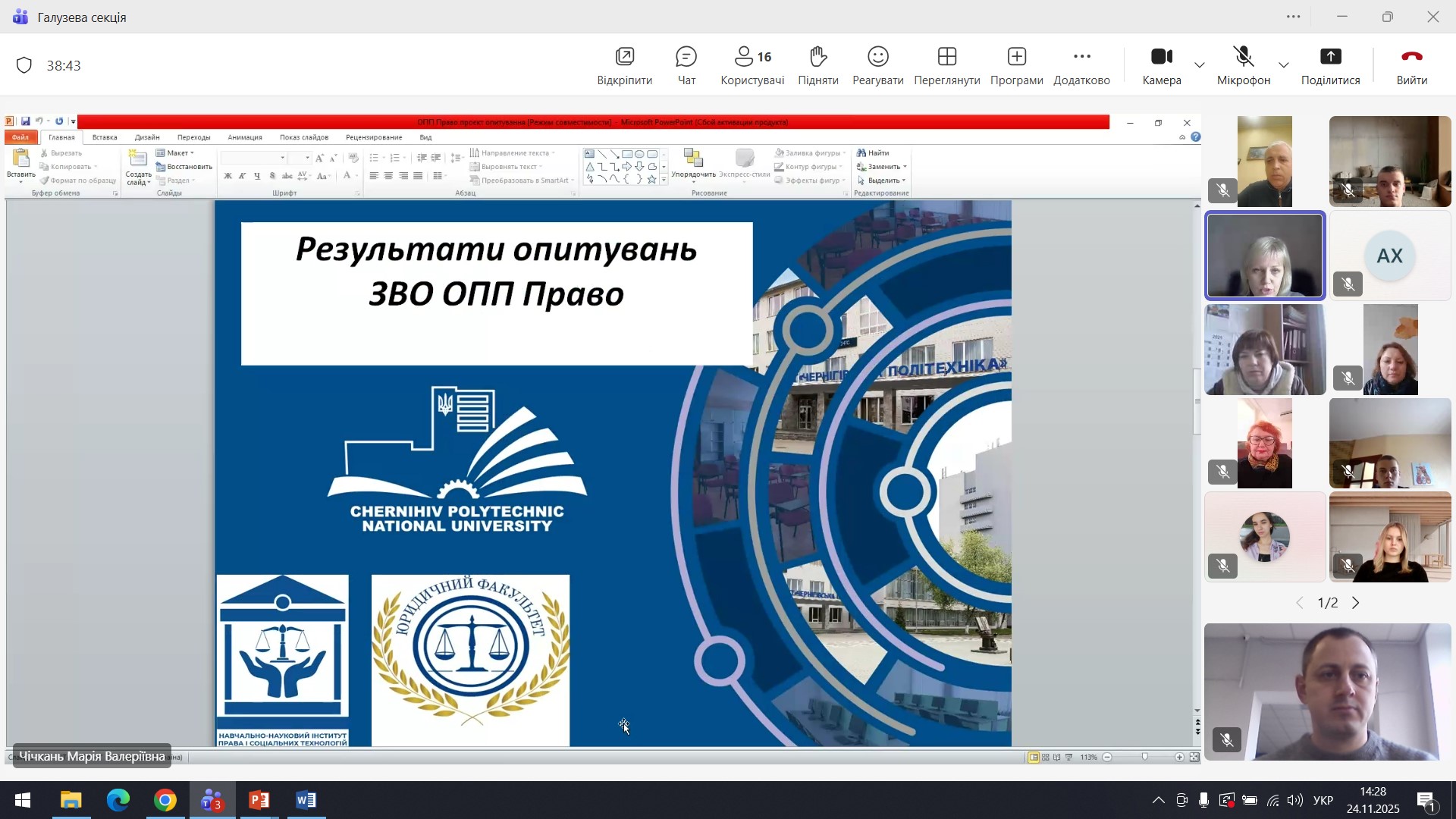The height and width of the screenshot is (819, 1456).
Task: Expand camera options dropdown arrow
Action: [x=1200, y=66]
